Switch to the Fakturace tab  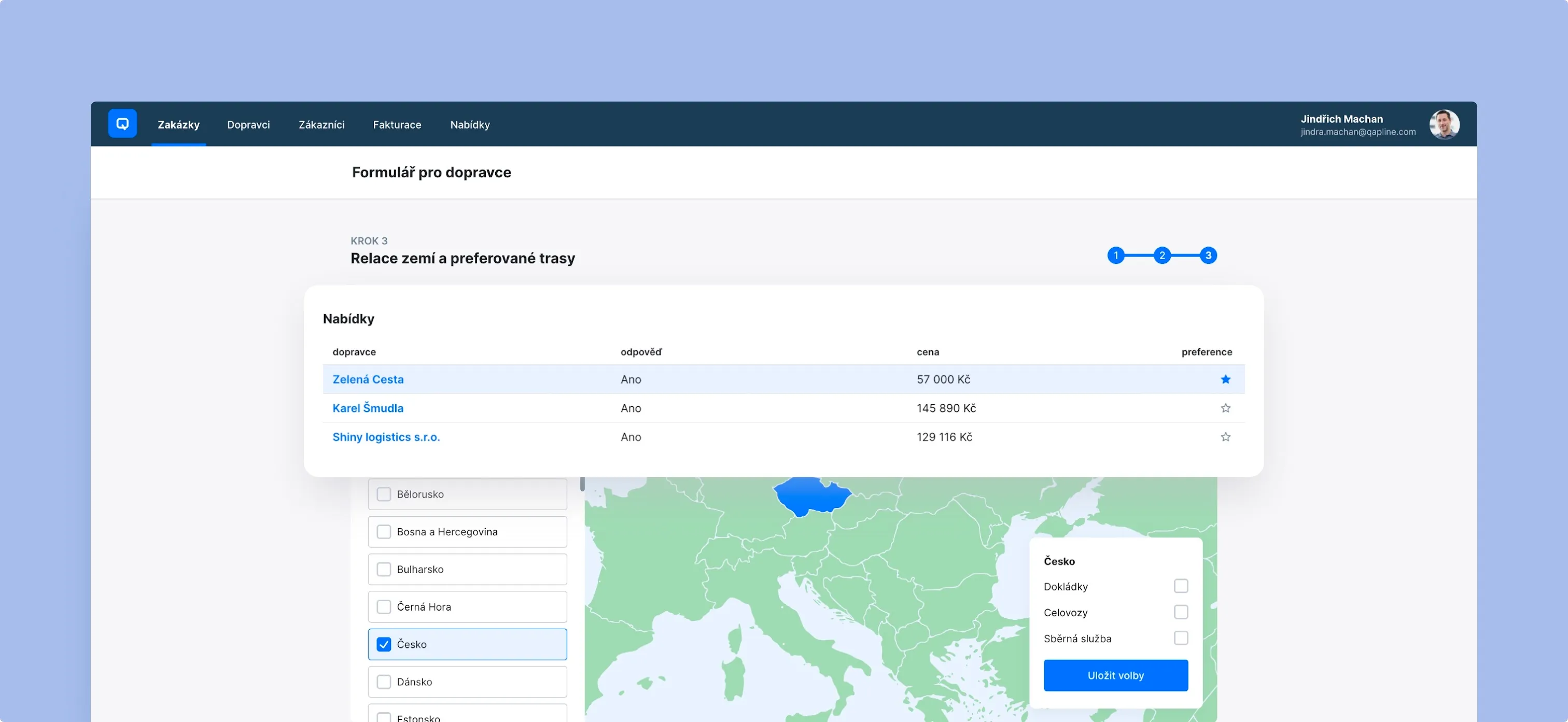coord(397,125)
